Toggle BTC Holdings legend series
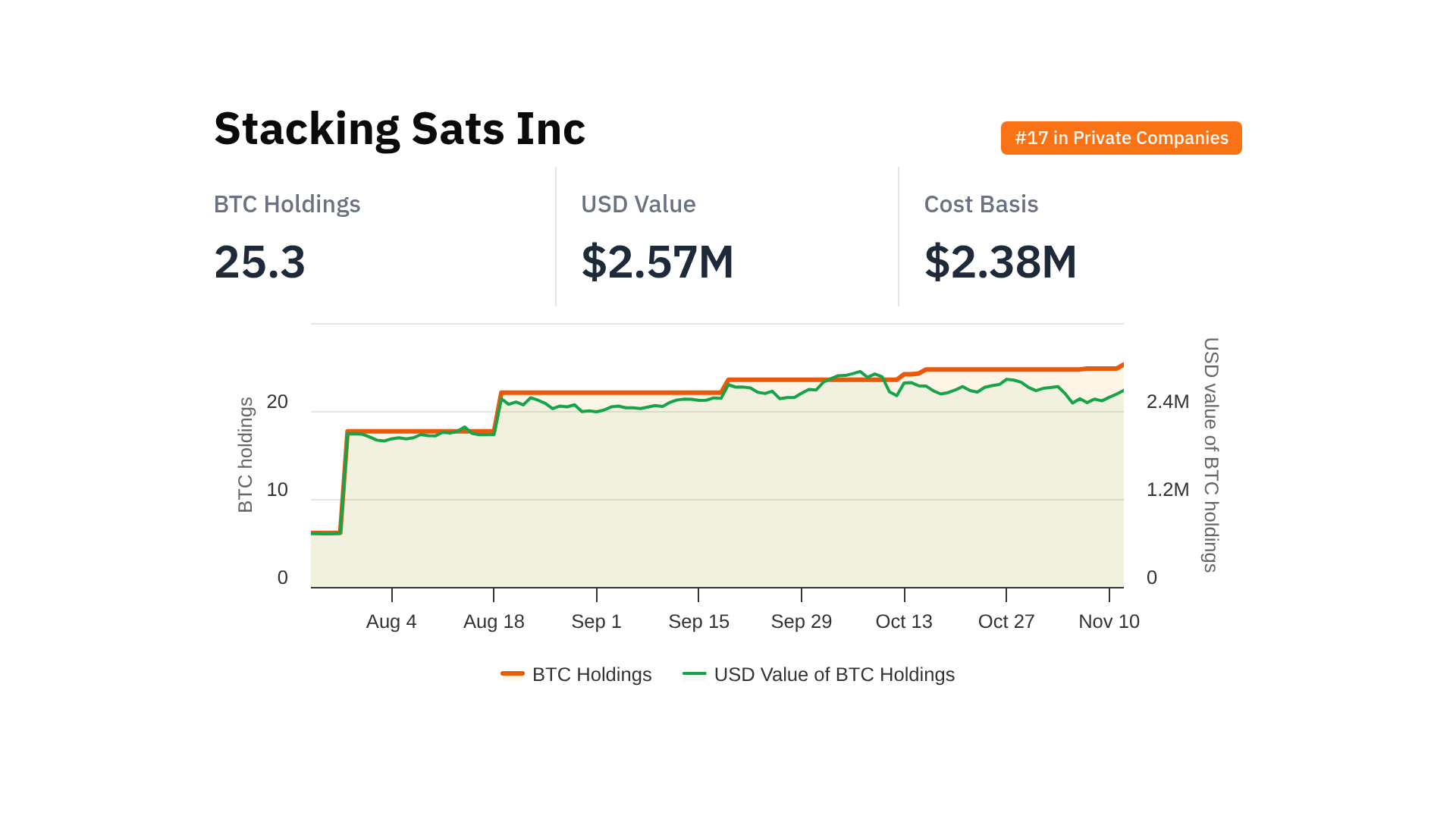The width and height of the screenshot is (1456, 819). pos(591,674)
